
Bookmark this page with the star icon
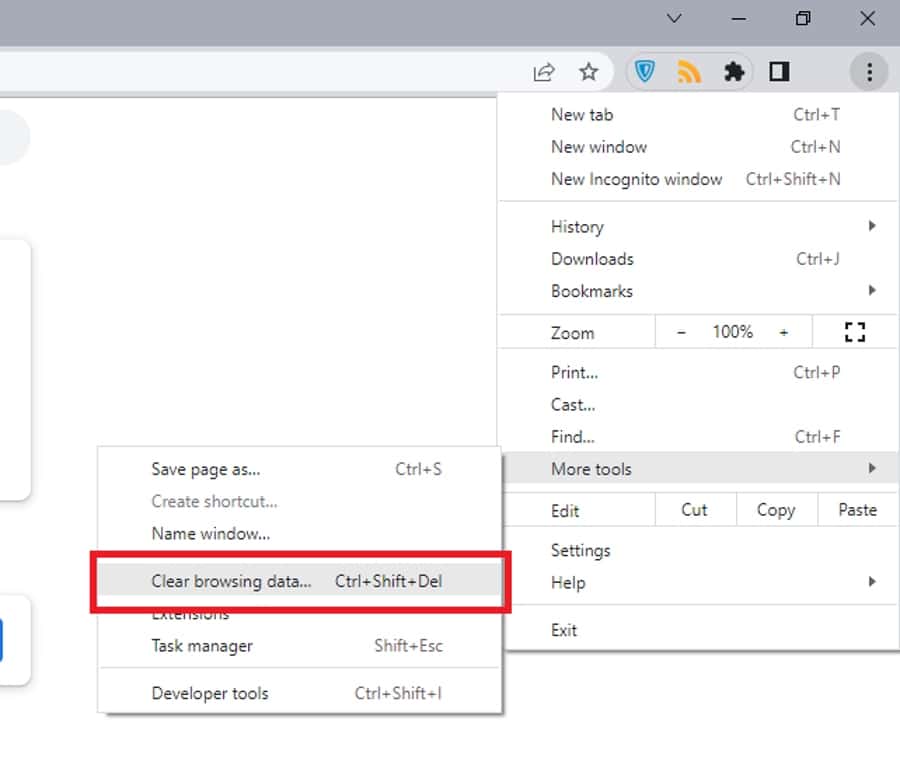click(x=589, y=72)
